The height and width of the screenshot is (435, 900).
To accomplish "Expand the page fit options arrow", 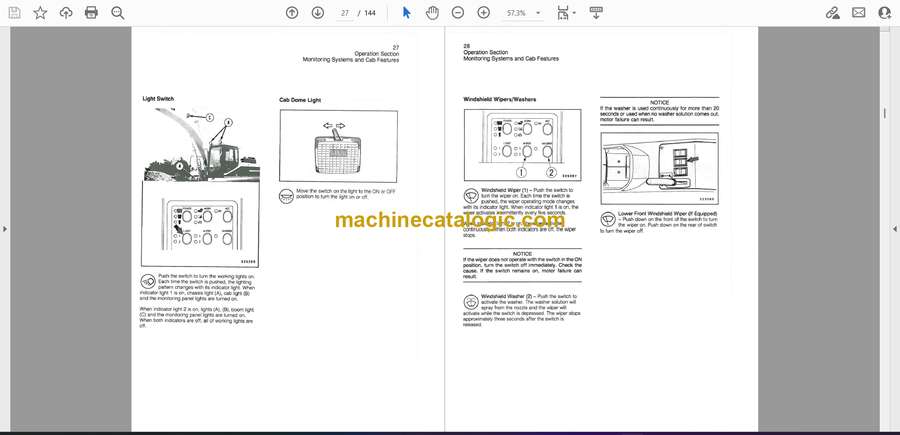I will [x=574, y=13].
